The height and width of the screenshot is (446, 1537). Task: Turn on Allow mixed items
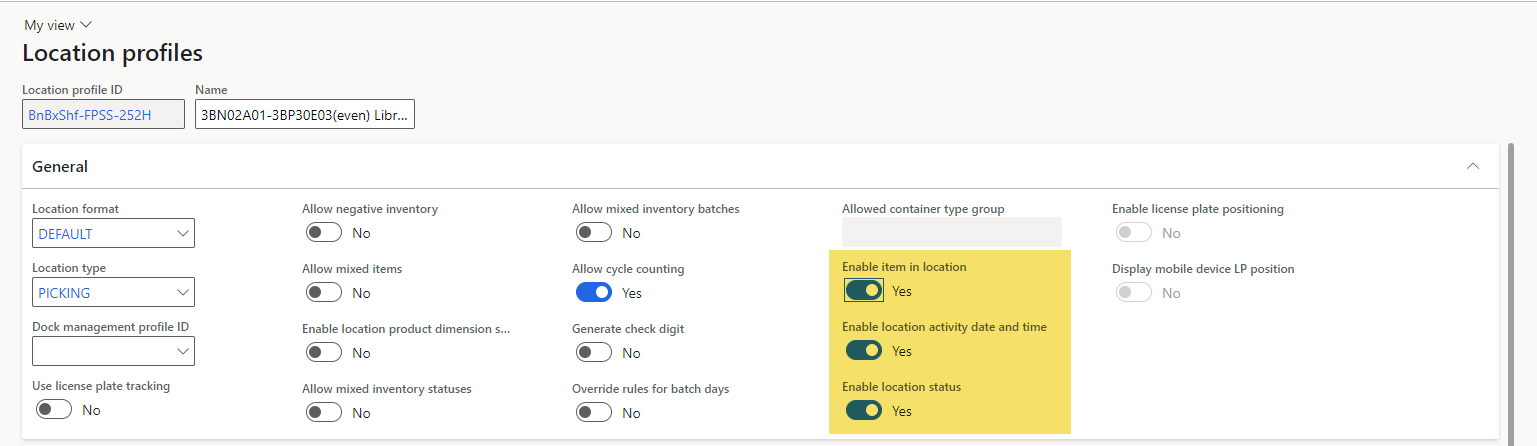(x=324, y=293)
